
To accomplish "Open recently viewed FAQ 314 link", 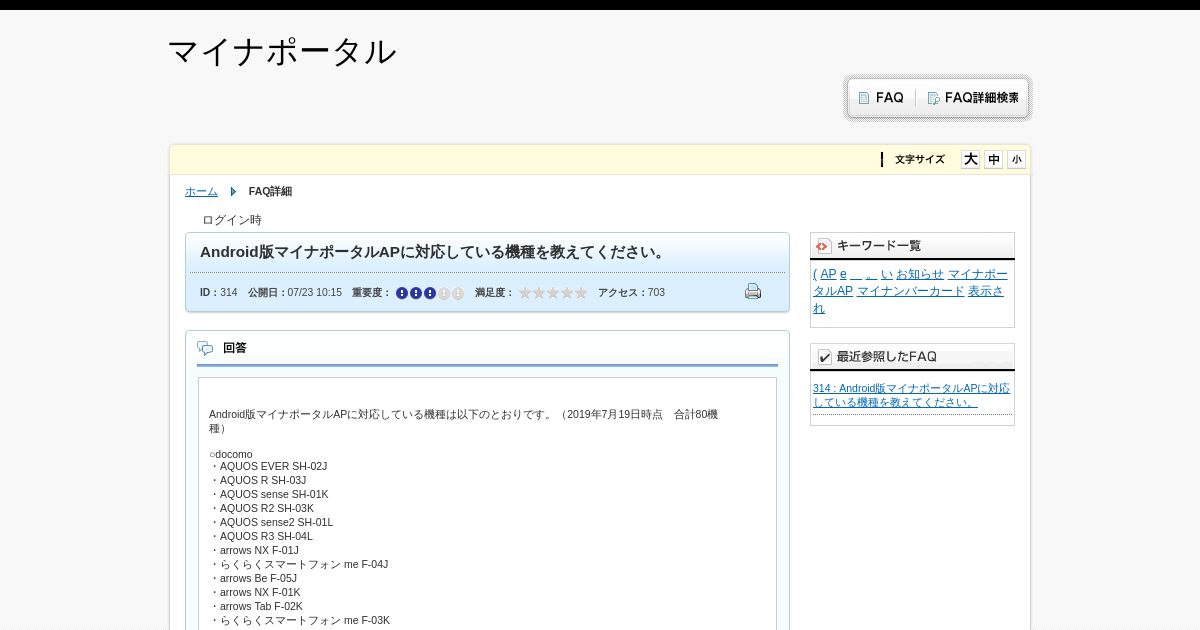I will [x=911, y=395].
